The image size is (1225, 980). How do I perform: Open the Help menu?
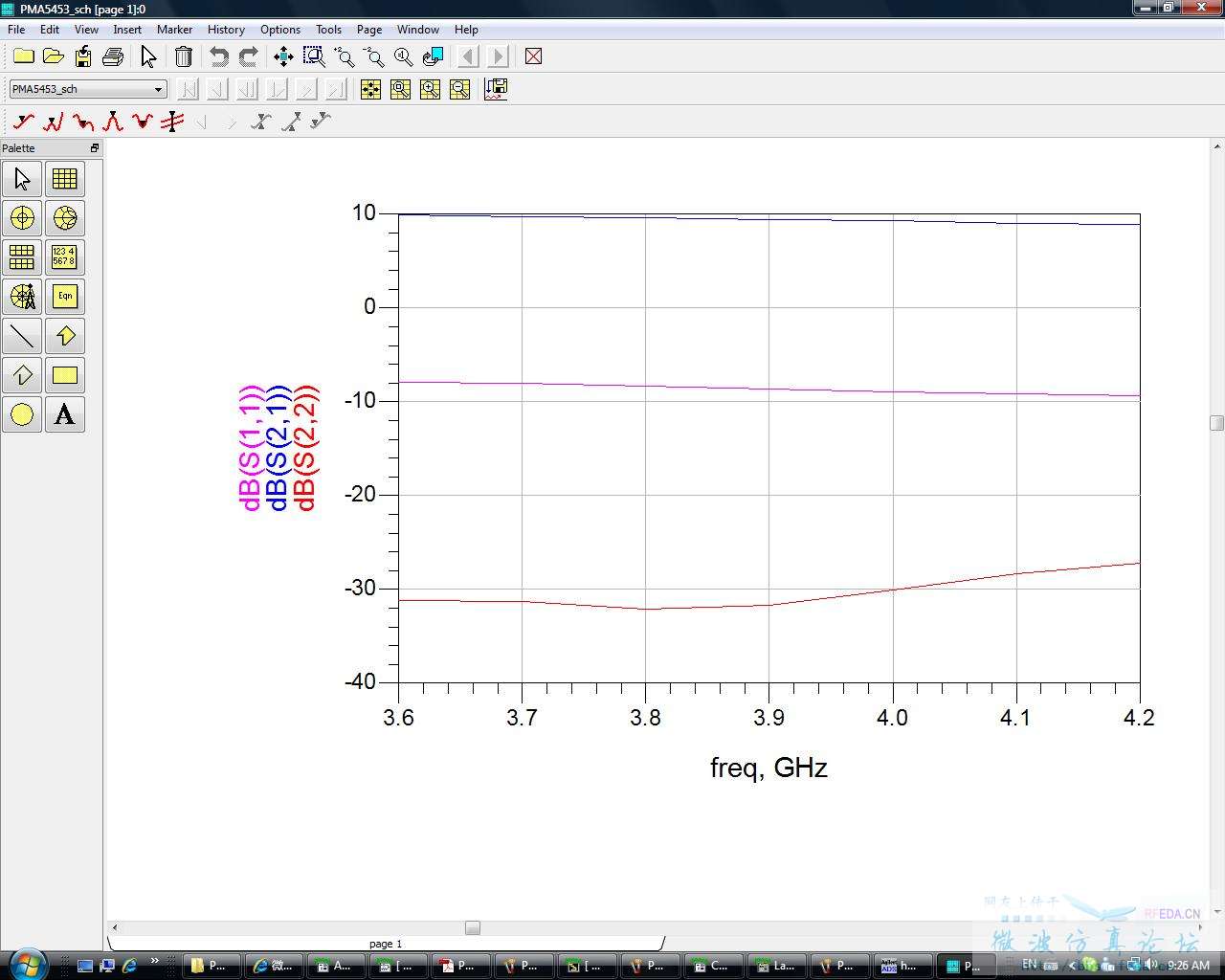coord(466,30)
